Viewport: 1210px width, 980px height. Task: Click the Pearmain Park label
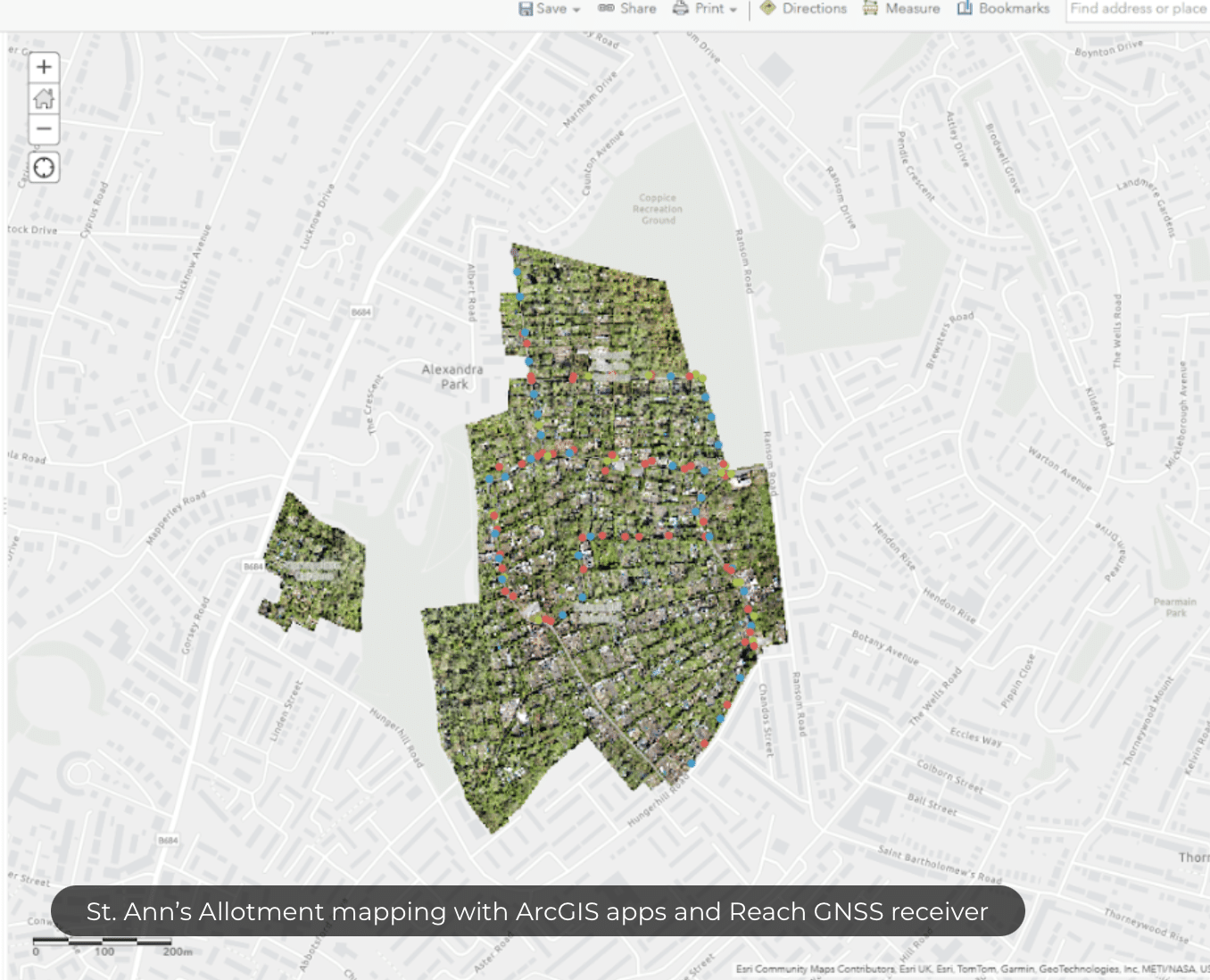tap(1174, 607)
